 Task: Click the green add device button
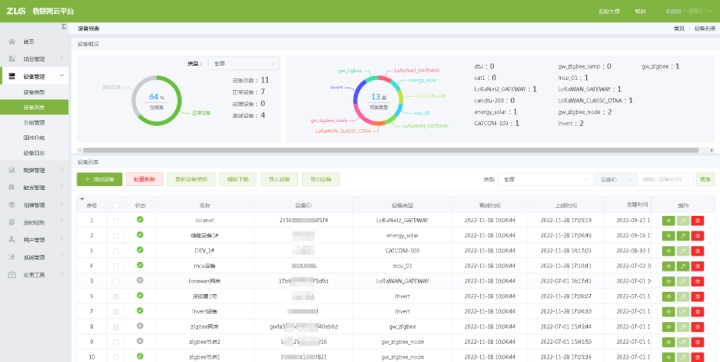coord(99,179)
